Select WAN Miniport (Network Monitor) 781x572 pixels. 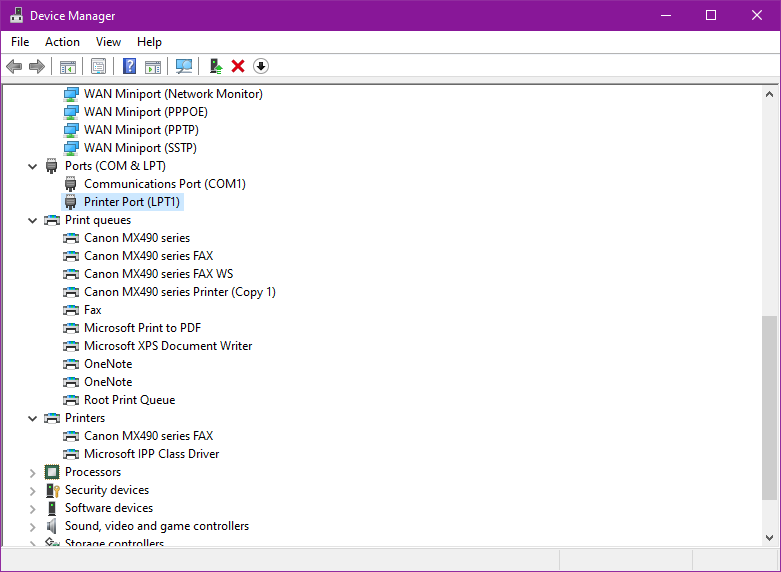173,94
